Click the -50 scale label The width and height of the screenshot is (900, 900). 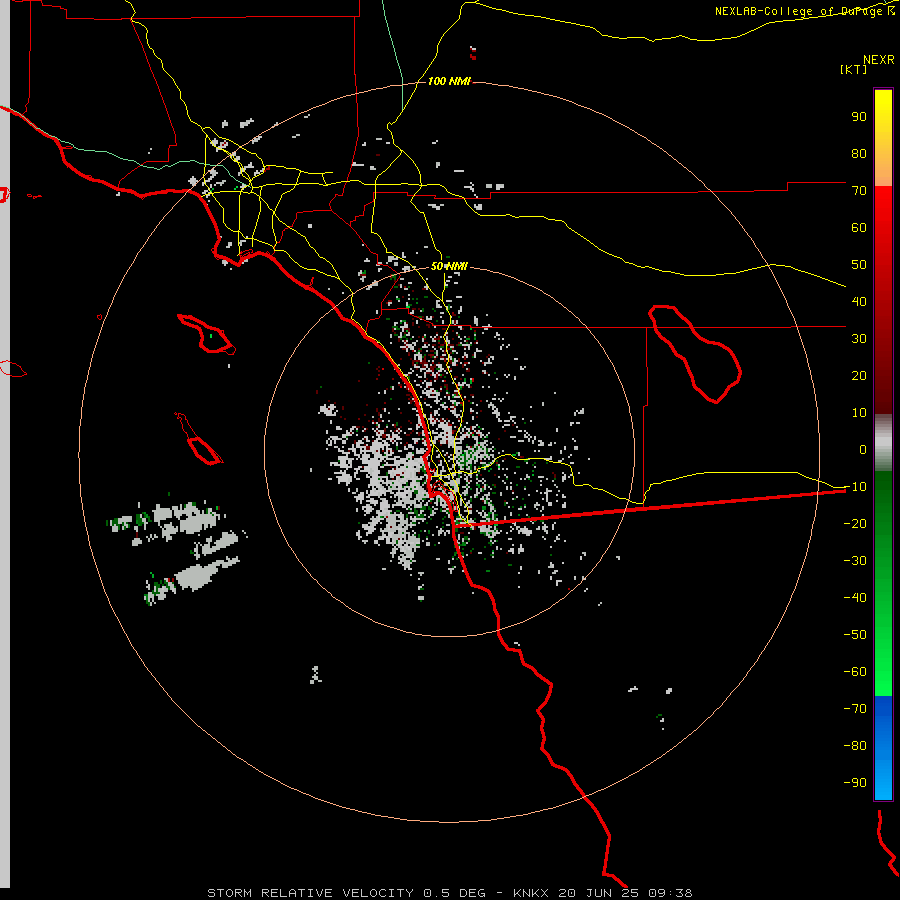(855, 635)
